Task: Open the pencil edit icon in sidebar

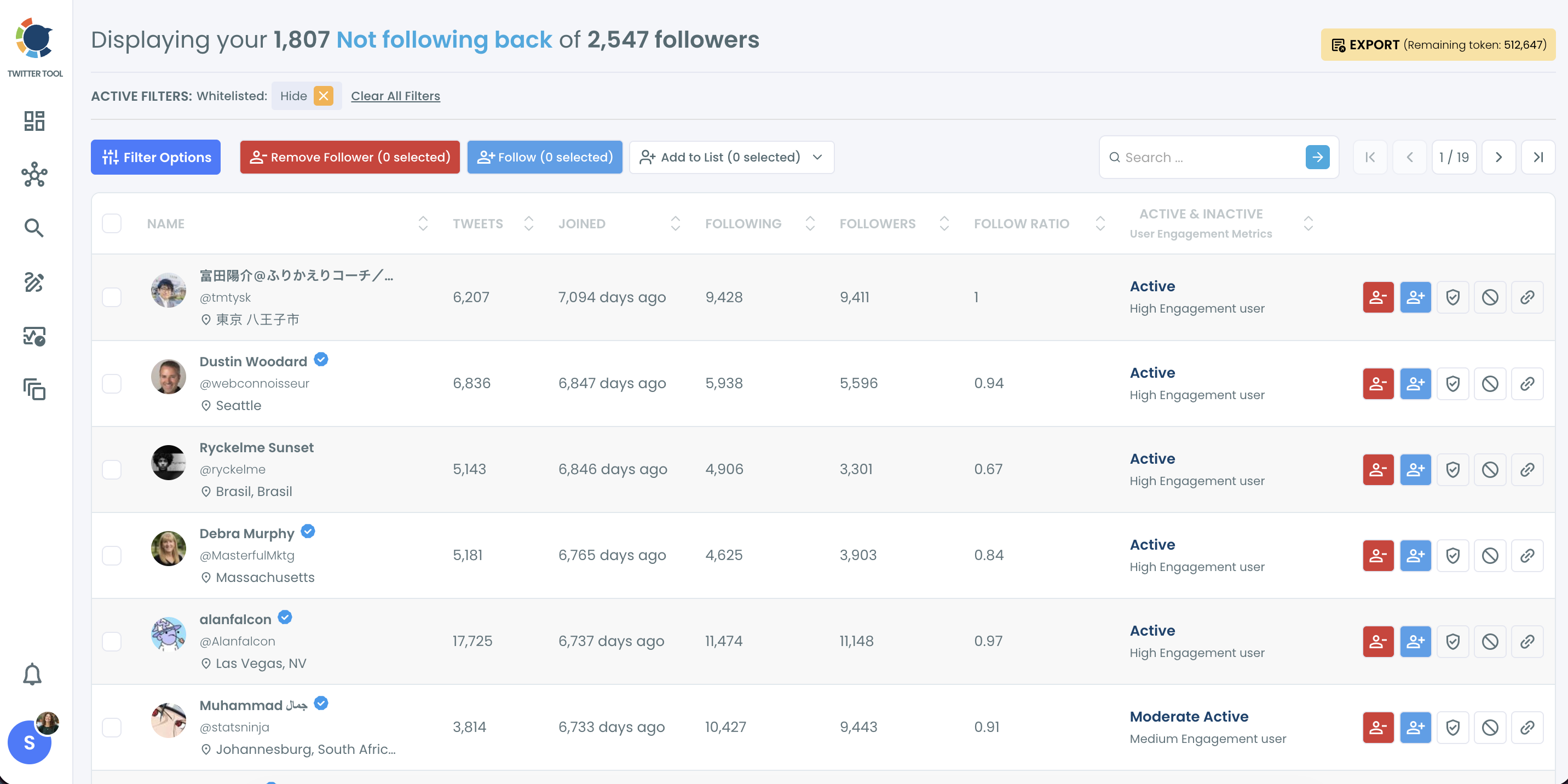Action: click(x=34, y=282)
